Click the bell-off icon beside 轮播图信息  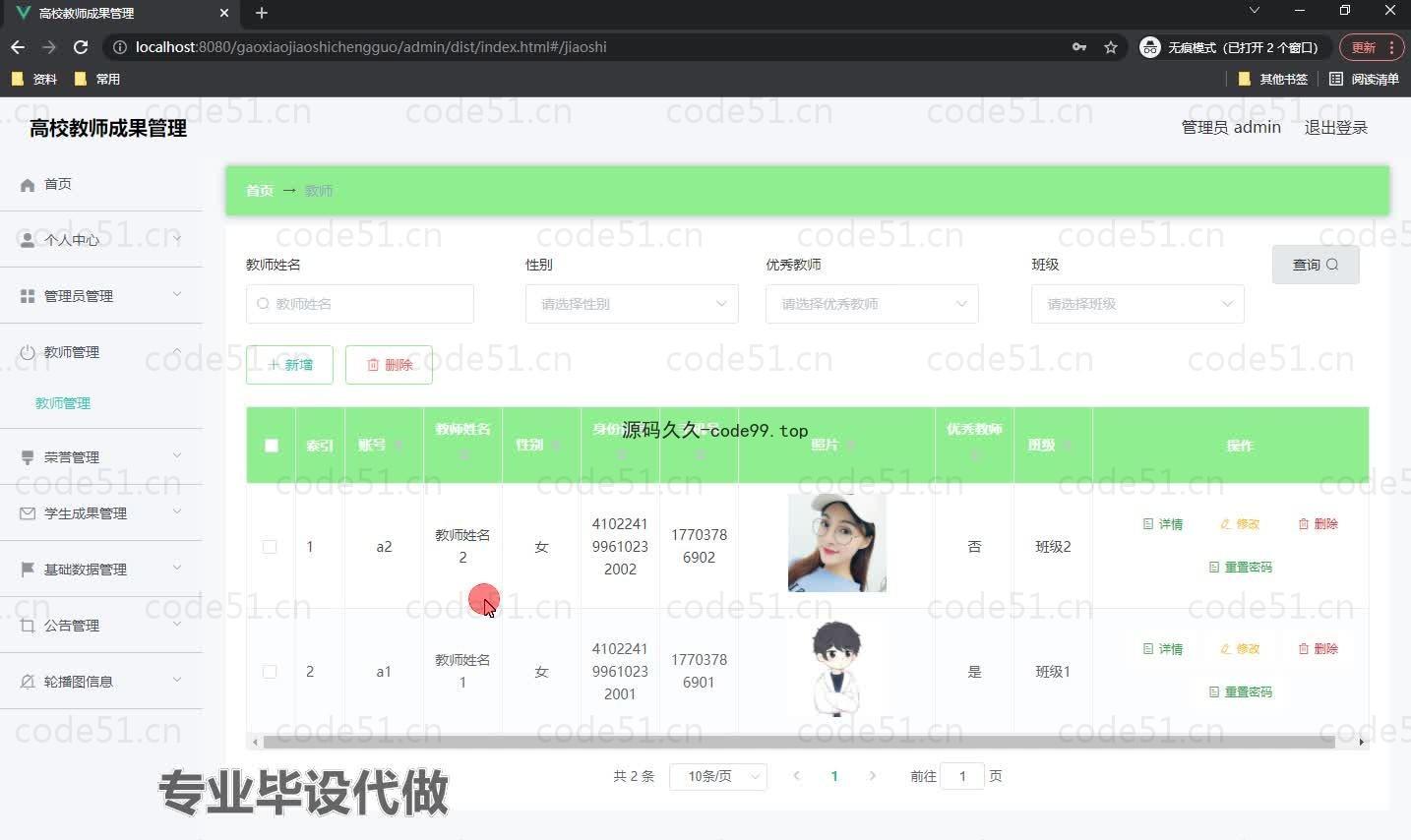(x=28, y=682)
